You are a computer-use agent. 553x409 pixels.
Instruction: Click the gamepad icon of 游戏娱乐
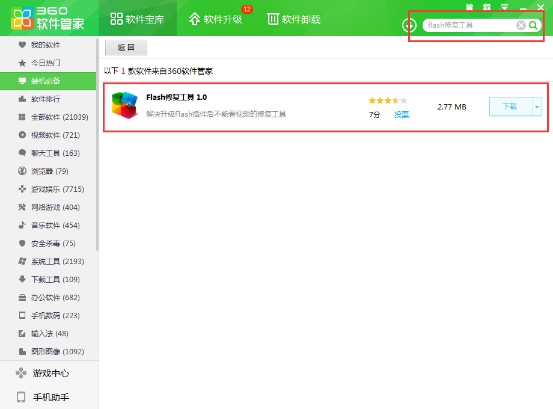pos(22,189)
